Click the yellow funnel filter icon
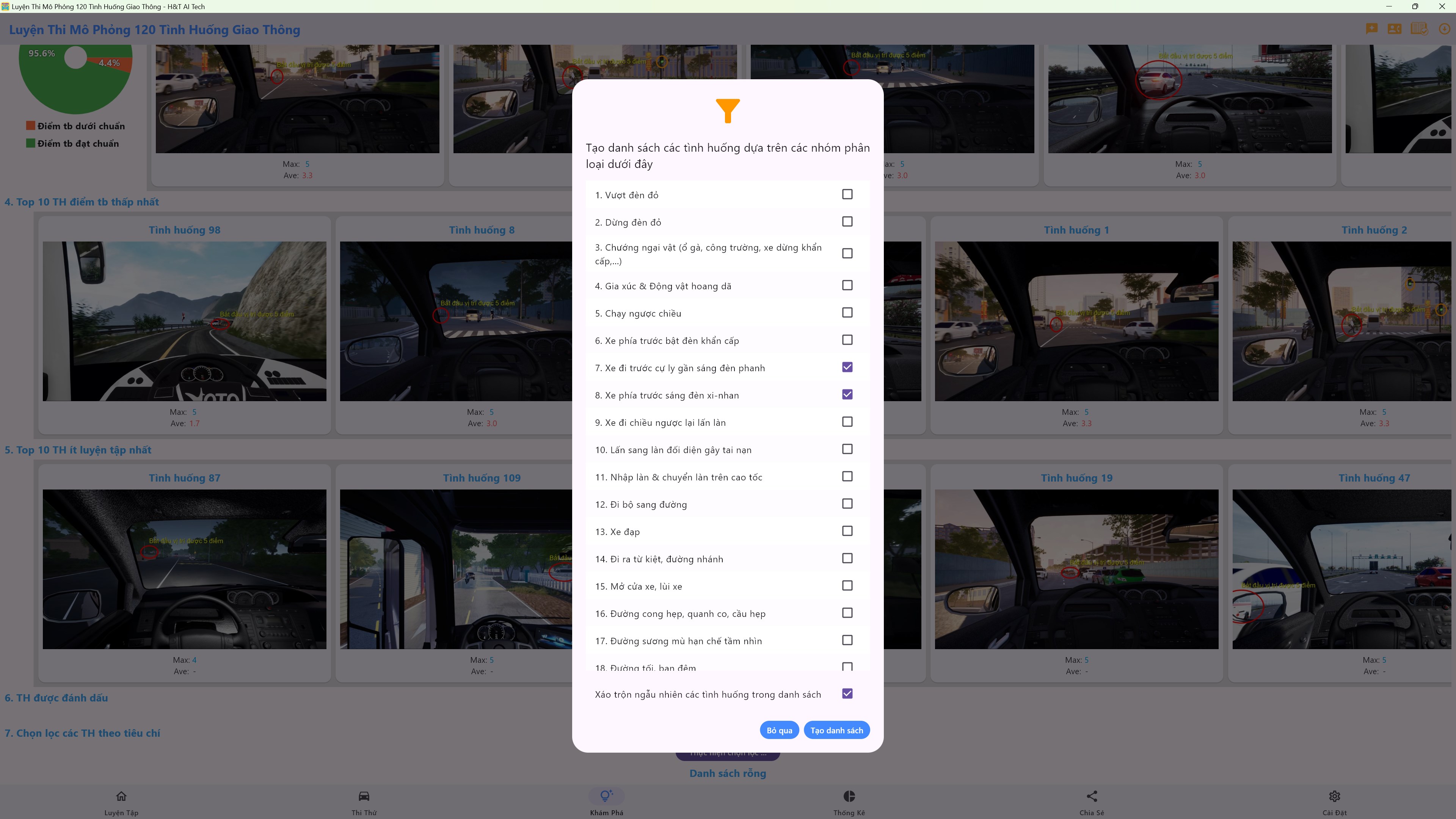The width and height of the screenshot is (1456, 819). (728, 110)
